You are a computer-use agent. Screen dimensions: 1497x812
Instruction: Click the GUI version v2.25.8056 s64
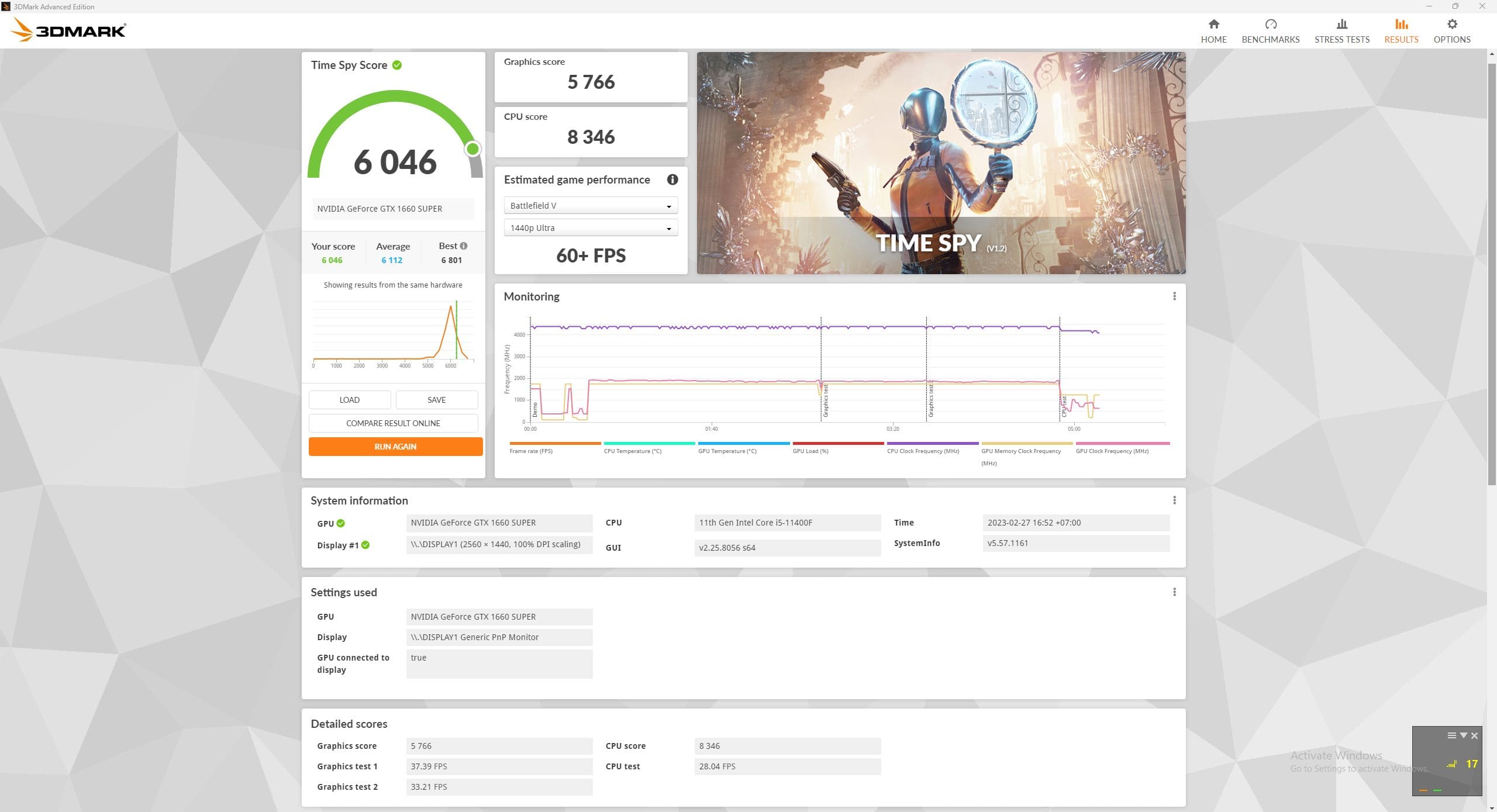click(x=787, y=548)
